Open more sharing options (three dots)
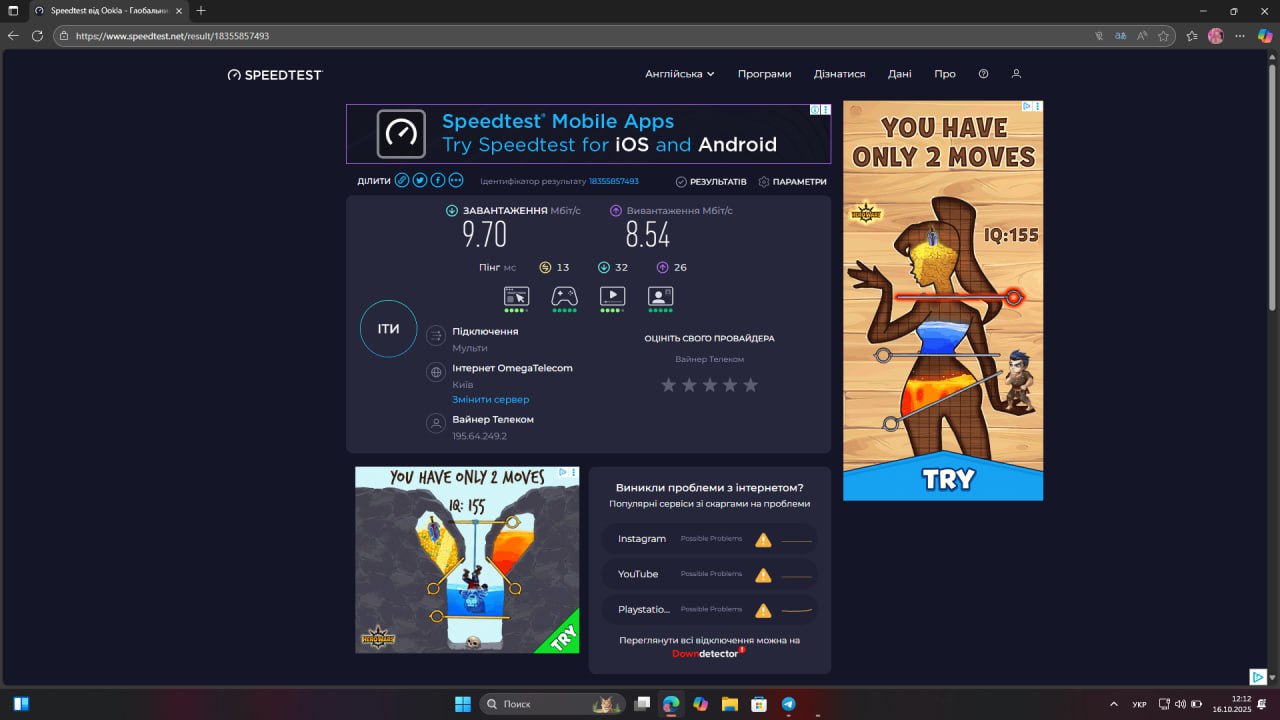This screenshot has width=1280, height=720. click(456, 181)
